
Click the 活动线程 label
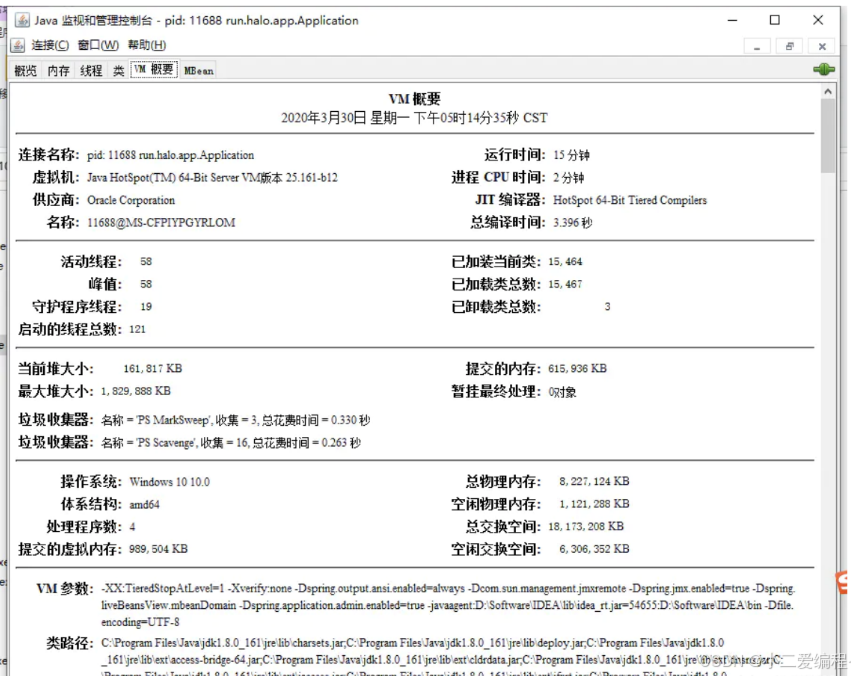pos(91,262)
